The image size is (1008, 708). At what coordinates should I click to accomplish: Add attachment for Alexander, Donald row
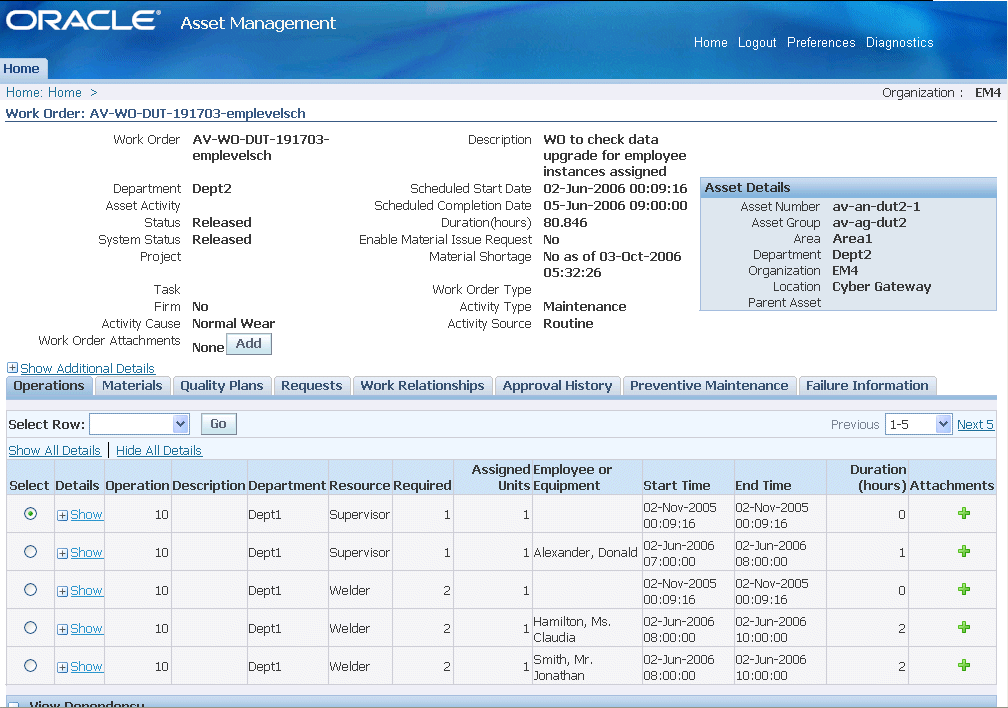(x=964, y=552)
